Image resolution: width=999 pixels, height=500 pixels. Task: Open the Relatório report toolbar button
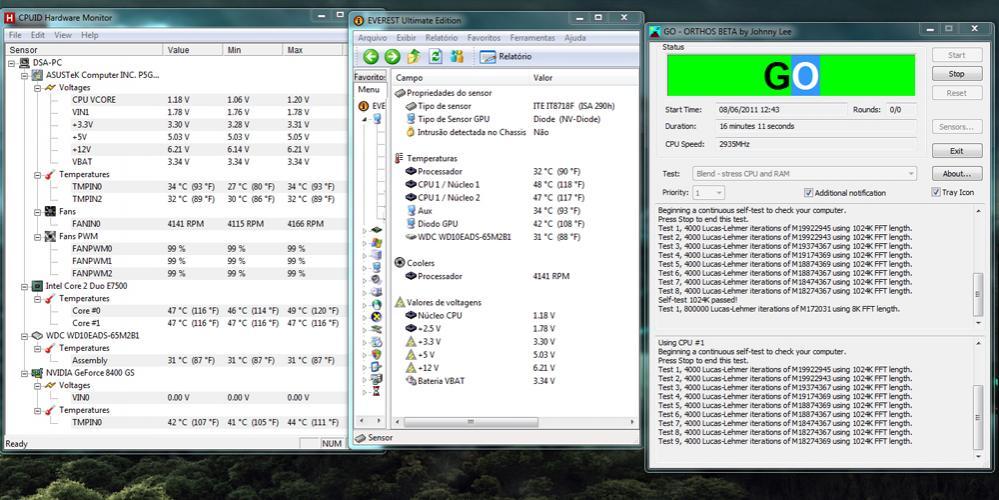point(505,57)
